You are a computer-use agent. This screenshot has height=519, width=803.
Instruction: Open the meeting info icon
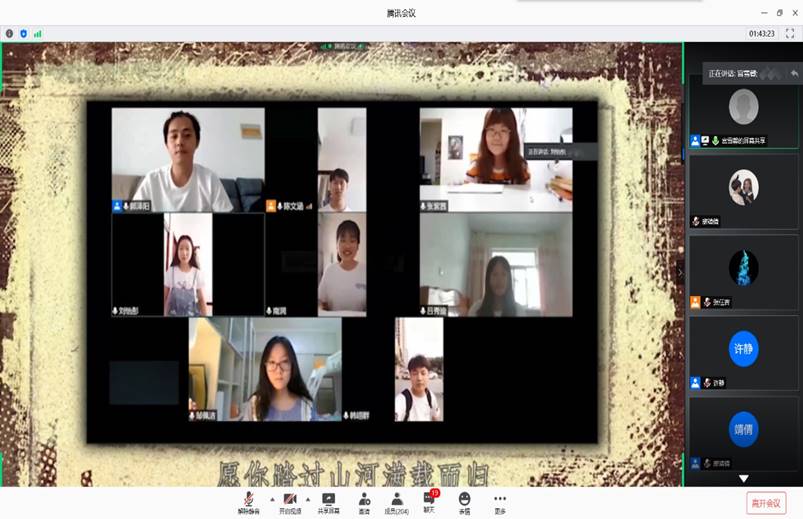coord(9,33)
